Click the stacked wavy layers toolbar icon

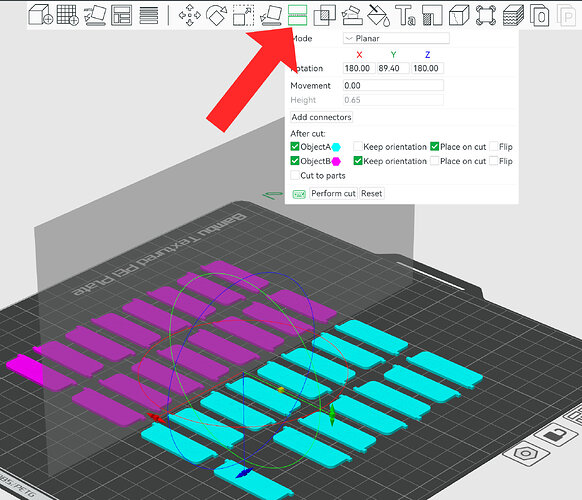[513, 15]
